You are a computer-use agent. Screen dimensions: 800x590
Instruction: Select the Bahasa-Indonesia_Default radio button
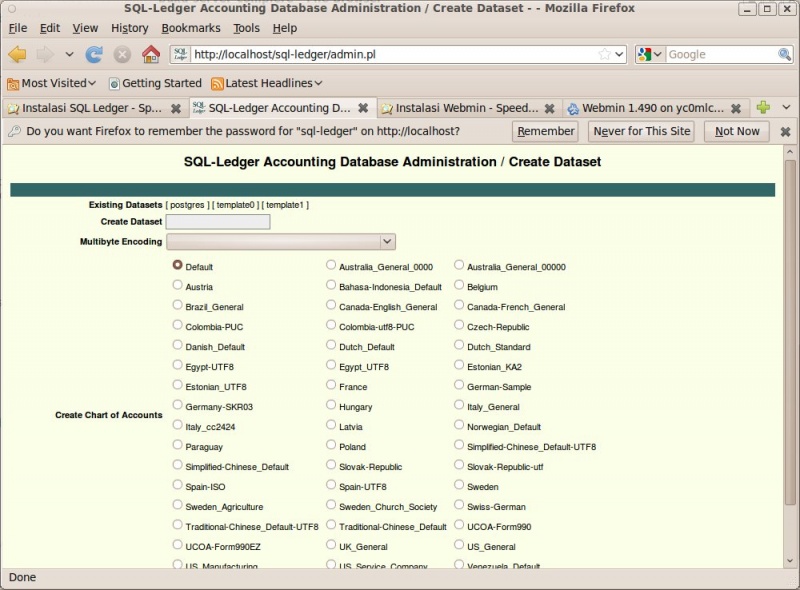tap(330, 286)
